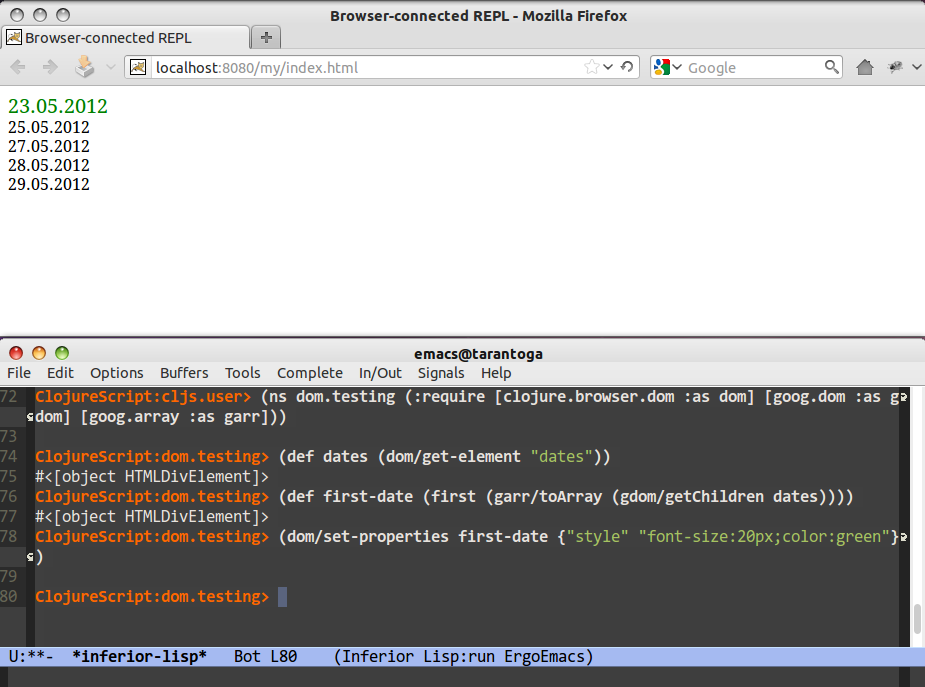The height and width of the screenshot is (687, 925).
Task: Click the #<[object HTMLDivElement]> output on line 75
Action: (x=152, y=476)
